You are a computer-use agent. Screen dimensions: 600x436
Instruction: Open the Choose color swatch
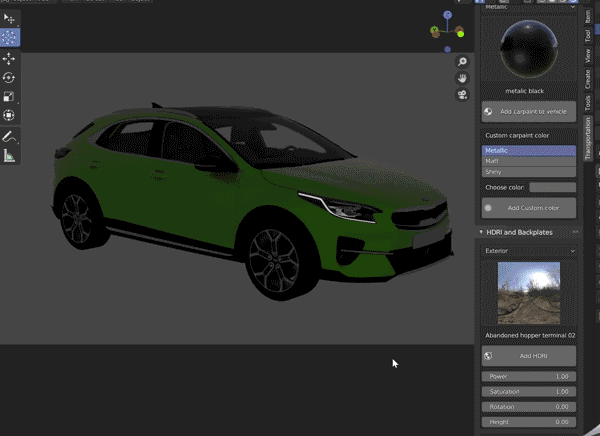(x=553, y=188)
